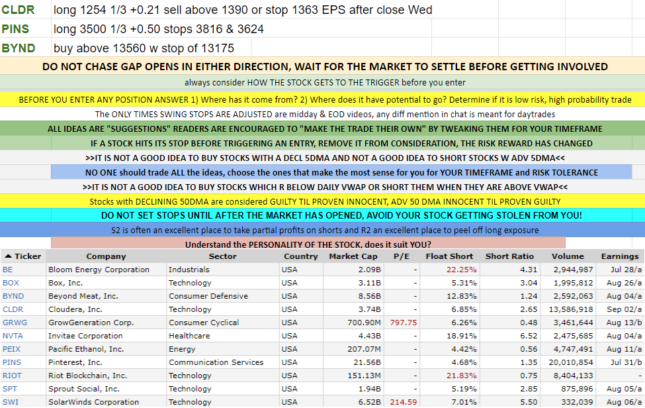The height and width of the screenshot is (408, 645).
Task: Click Bloom Energy Corporation company name
Action: pyautogui.click(x=99, y=270)
